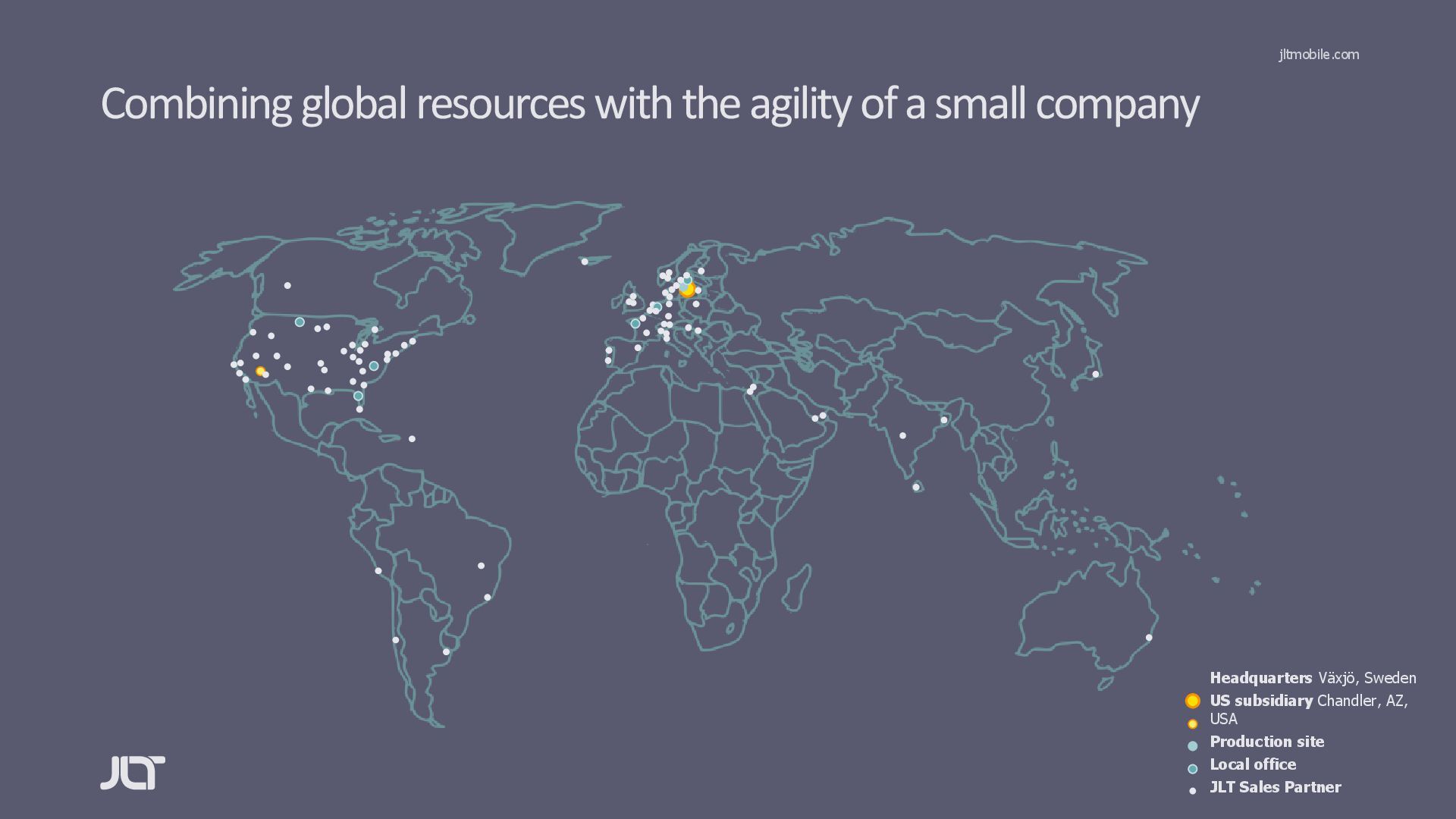Click the Production site legend label
Screen dimensions: 1456x819
click(x=1266, y=742)
